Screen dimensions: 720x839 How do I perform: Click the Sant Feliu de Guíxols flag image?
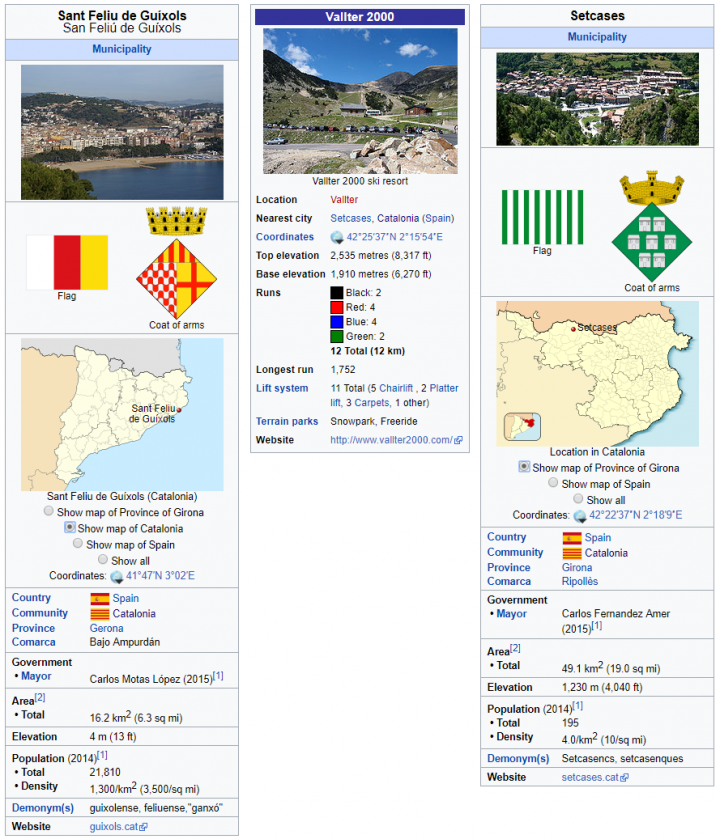point(67,262)
